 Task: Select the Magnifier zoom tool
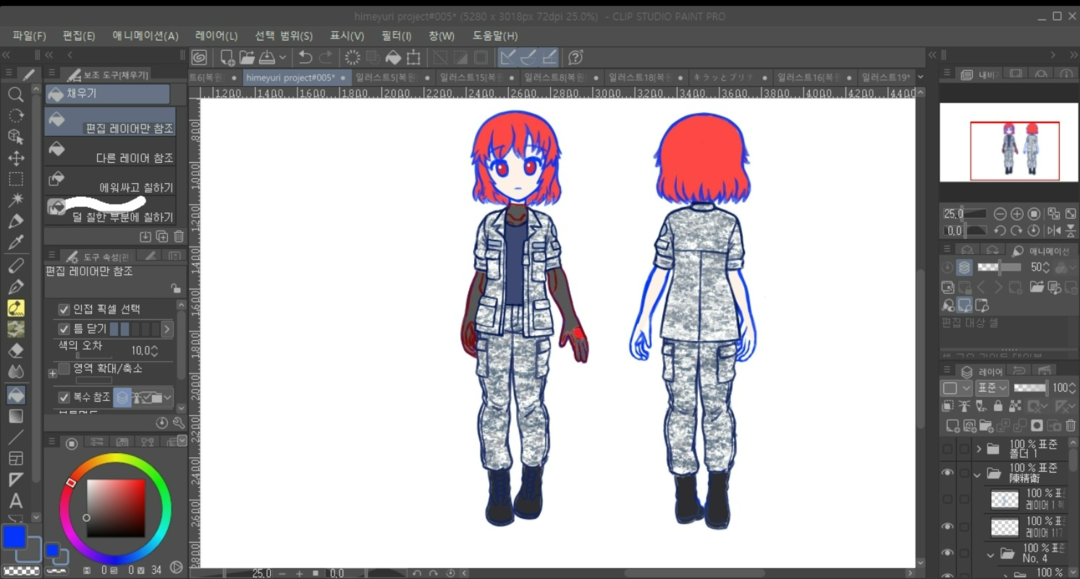point(16,94)
